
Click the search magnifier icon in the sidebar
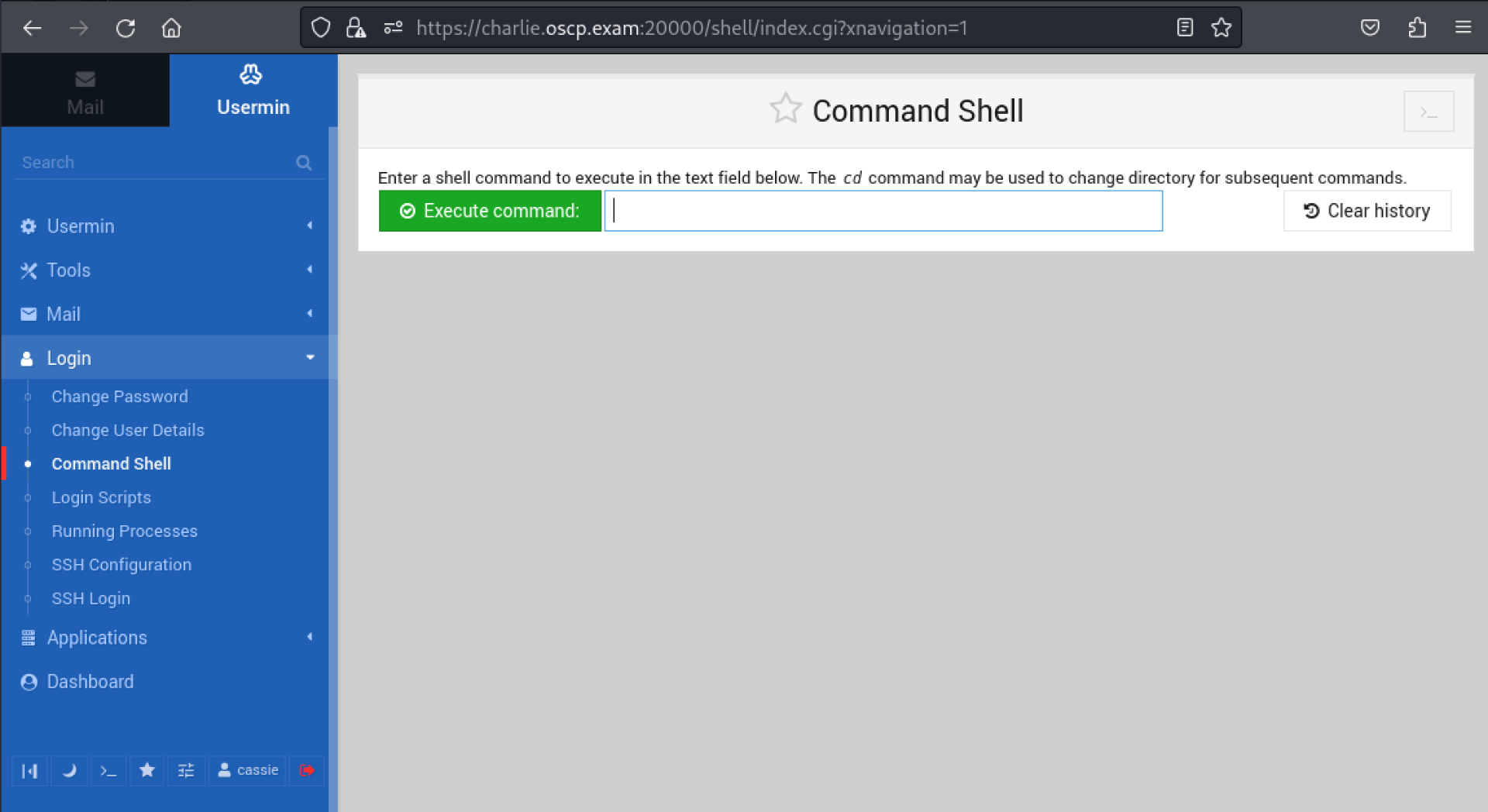click(x=304, y=163)
